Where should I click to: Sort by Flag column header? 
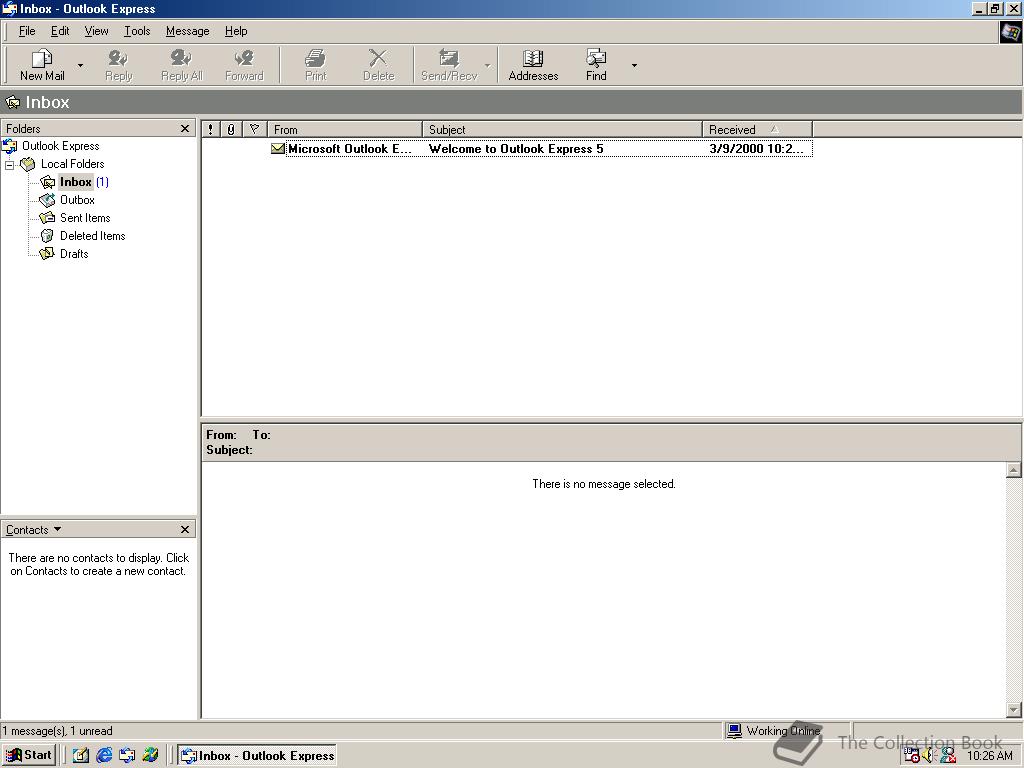click(255, 129)
